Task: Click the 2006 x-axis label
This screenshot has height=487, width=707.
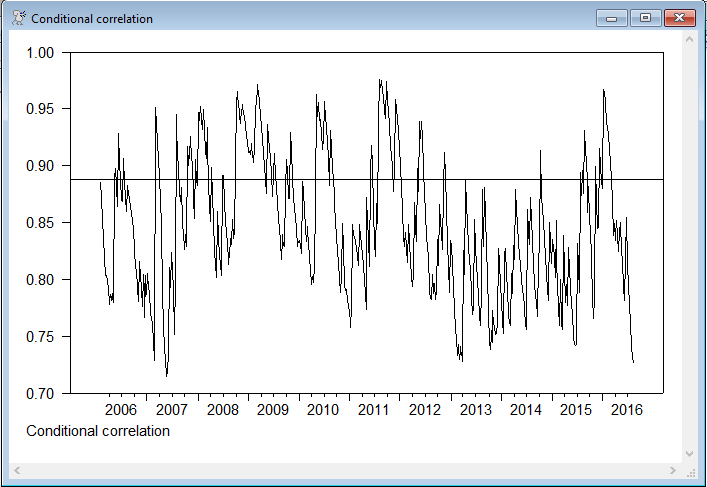Action: coord(121,410)
